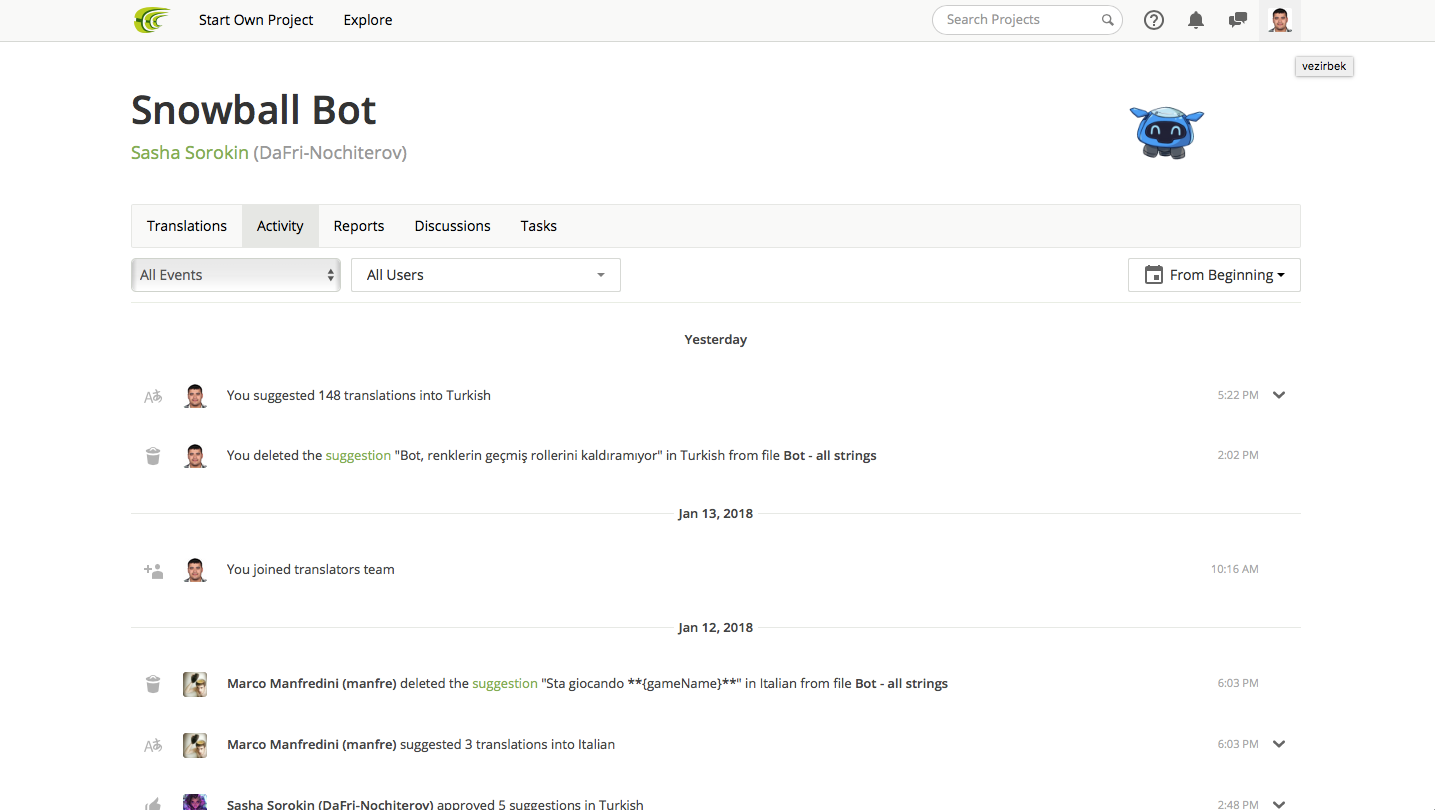Open the All Users filter dropdown

tap(486, 275)
